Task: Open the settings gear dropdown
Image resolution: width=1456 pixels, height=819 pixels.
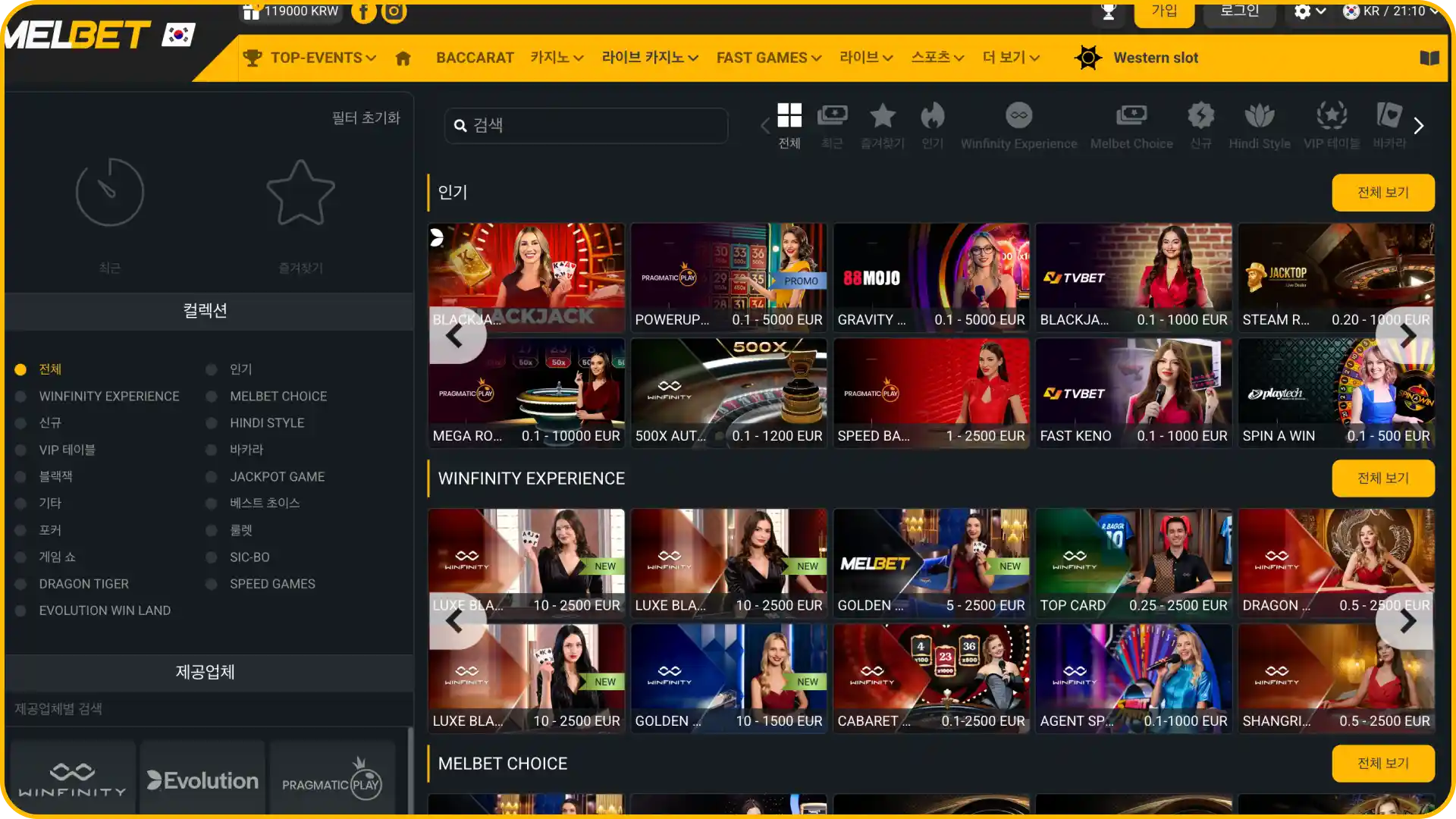Action: click(1310, 12)
